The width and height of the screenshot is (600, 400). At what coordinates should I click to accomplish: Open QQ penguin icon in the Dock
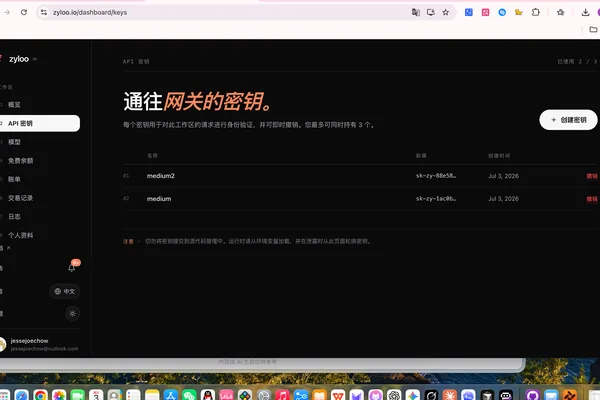coord(208,395)
